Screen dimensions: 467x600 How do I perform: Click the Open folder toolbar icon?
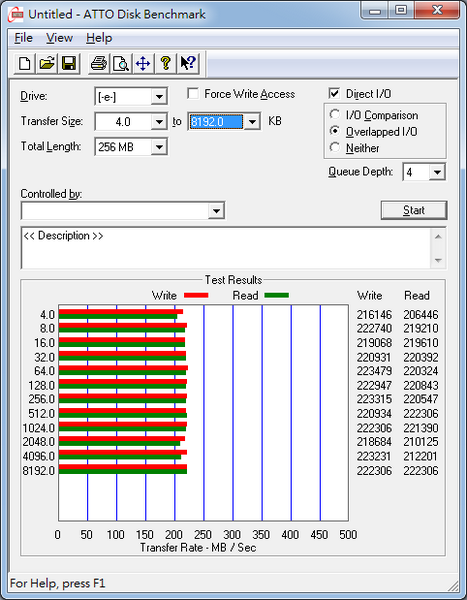point(47,63)
